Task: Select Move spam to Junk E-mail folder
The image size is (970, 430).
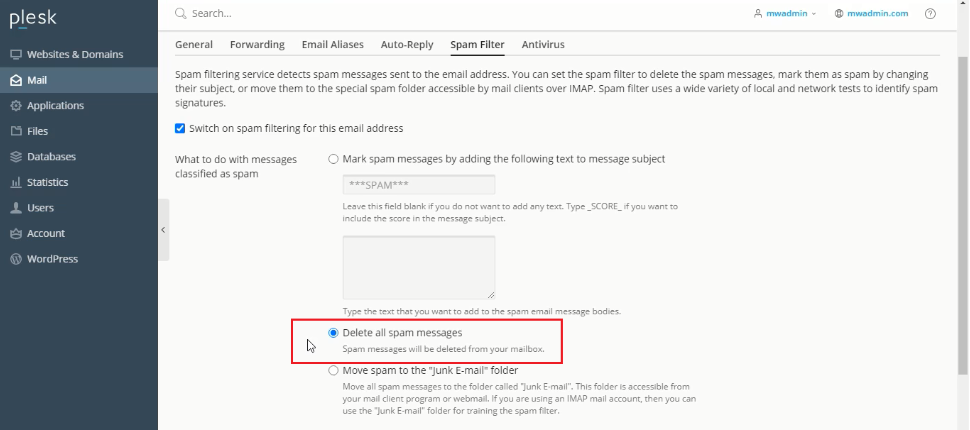Action: click(333, 371)
